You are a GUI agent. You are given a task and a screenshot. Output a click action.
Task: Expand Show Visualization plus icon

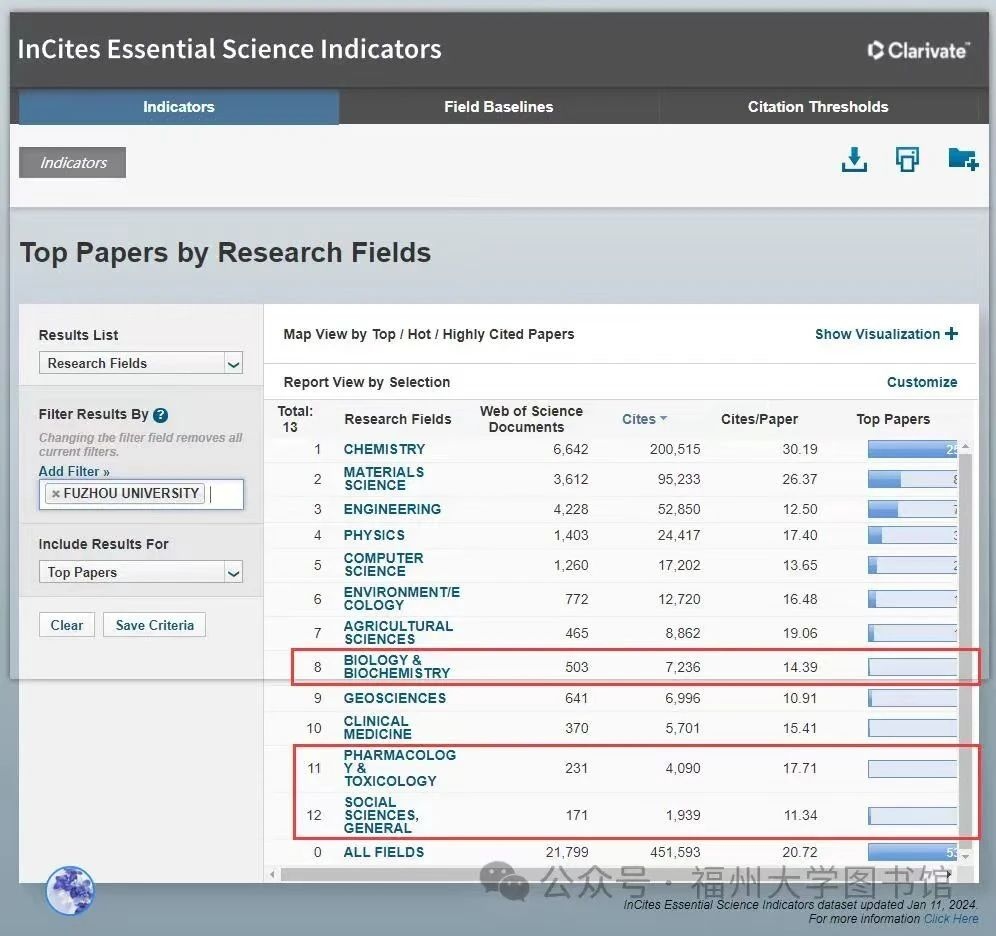(x=951, y=334)
